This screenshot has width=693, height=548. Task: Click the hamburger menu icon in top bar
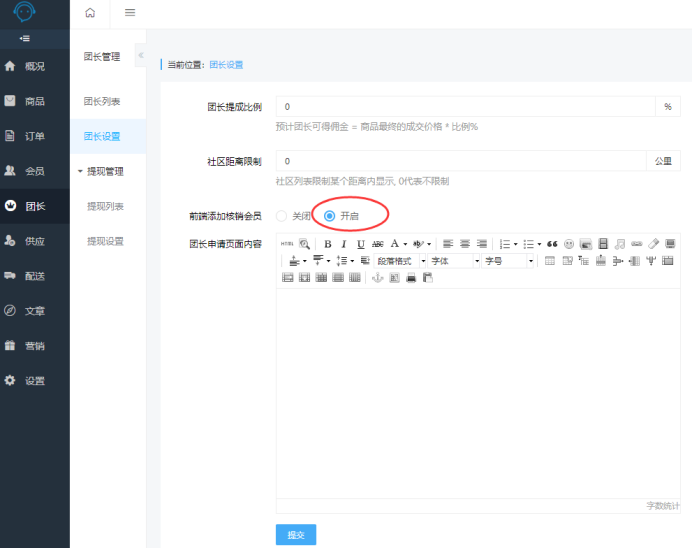(129, 13)
